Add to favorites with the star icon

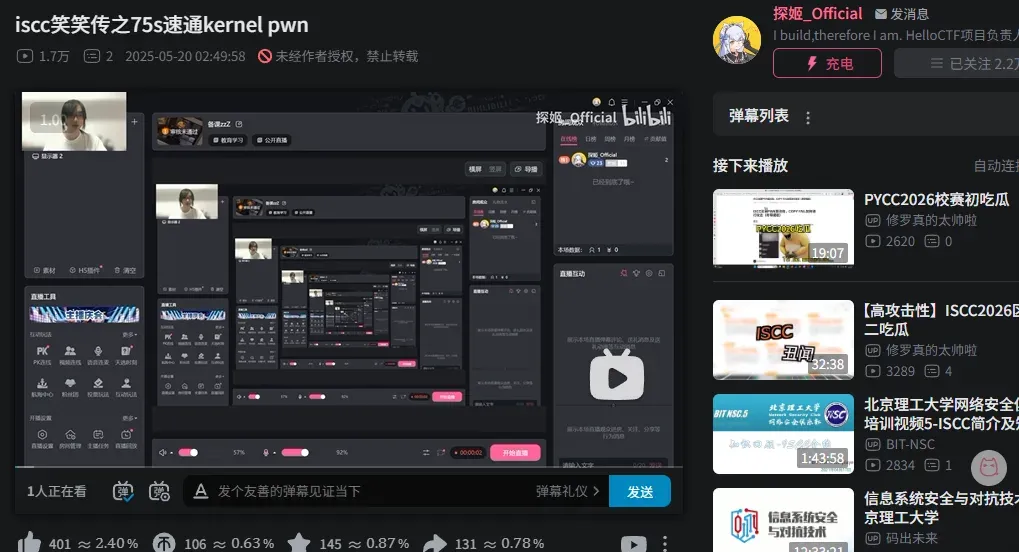click(x=299, y=542)
